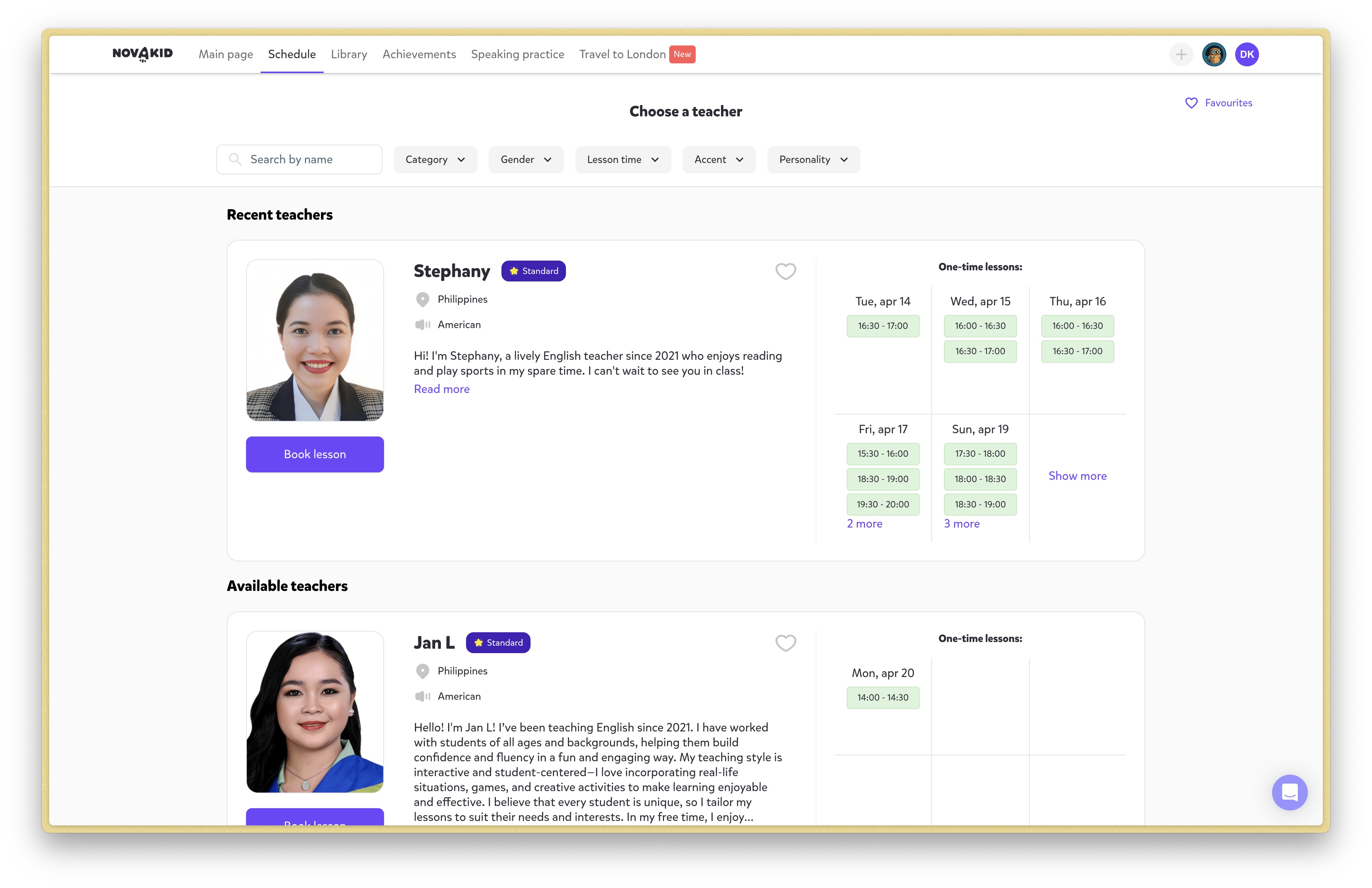Click Stephany's Standard star badge
The image size is (1372, 888).
click(533, 271)
